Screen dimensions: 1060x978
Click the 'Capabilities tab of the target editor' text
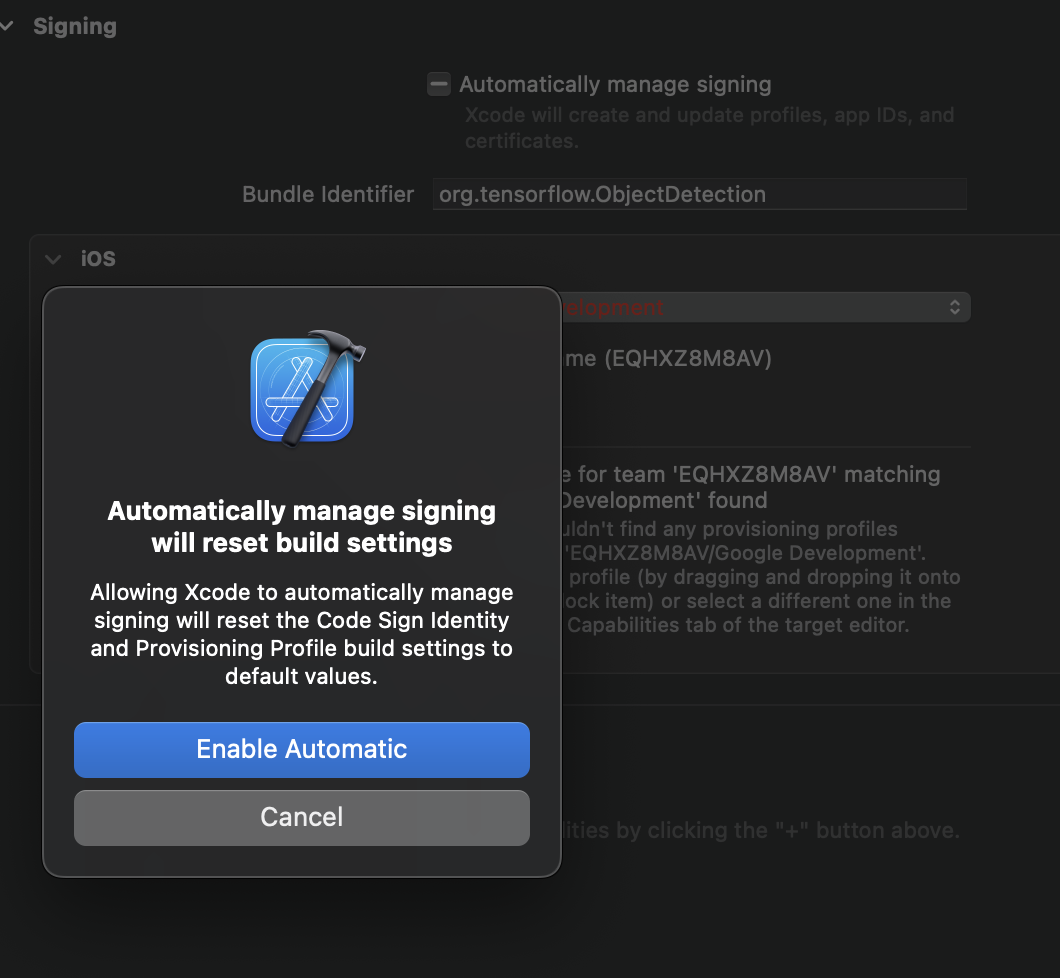click(738, 625)
